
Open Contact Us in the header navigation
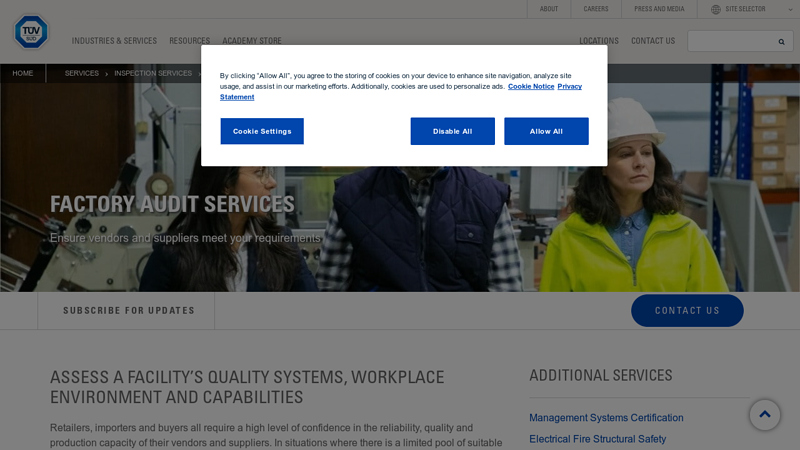(x=653, y=41)
